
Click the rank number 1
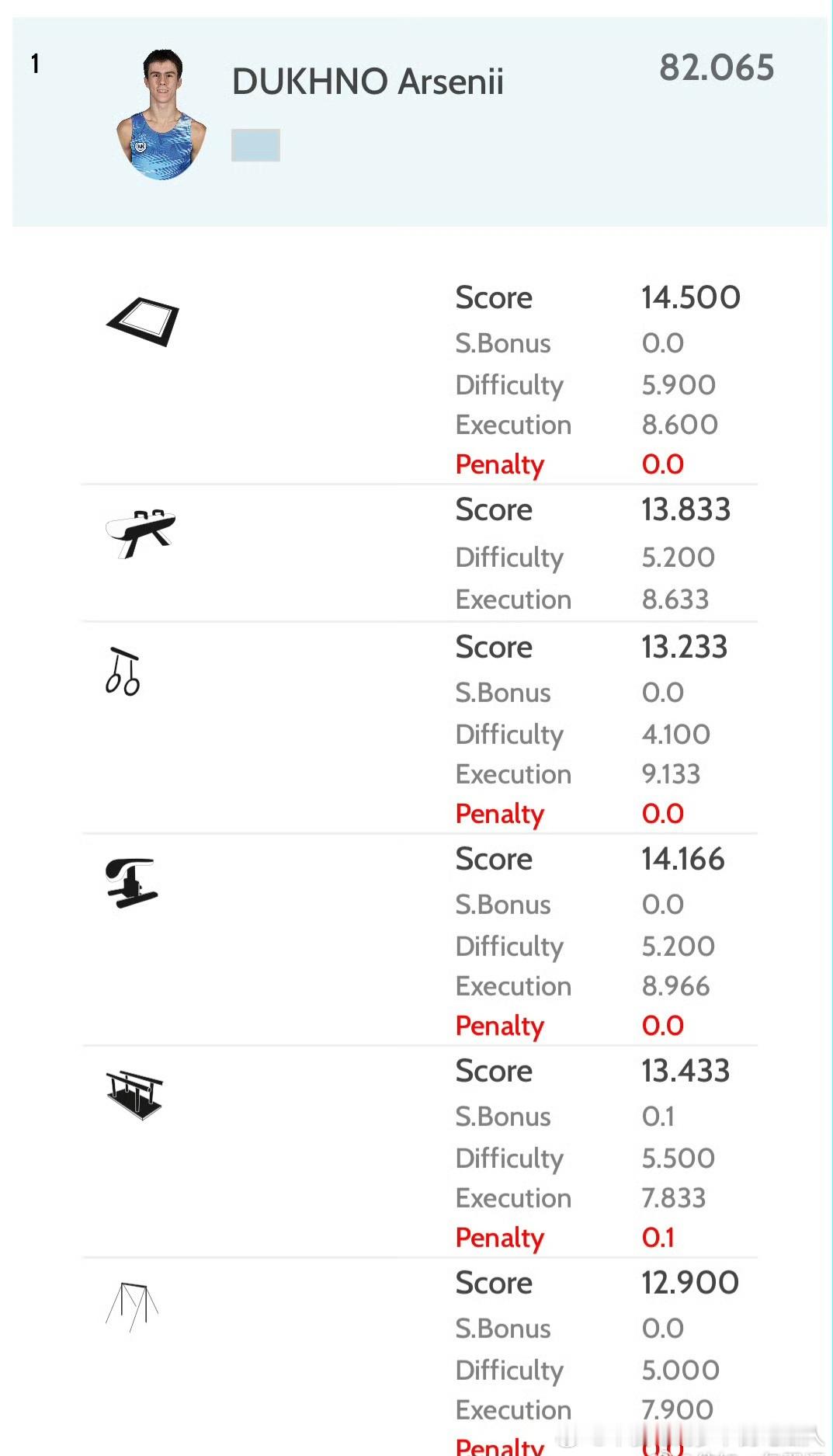pyautogui.click(x=35, y=64)
